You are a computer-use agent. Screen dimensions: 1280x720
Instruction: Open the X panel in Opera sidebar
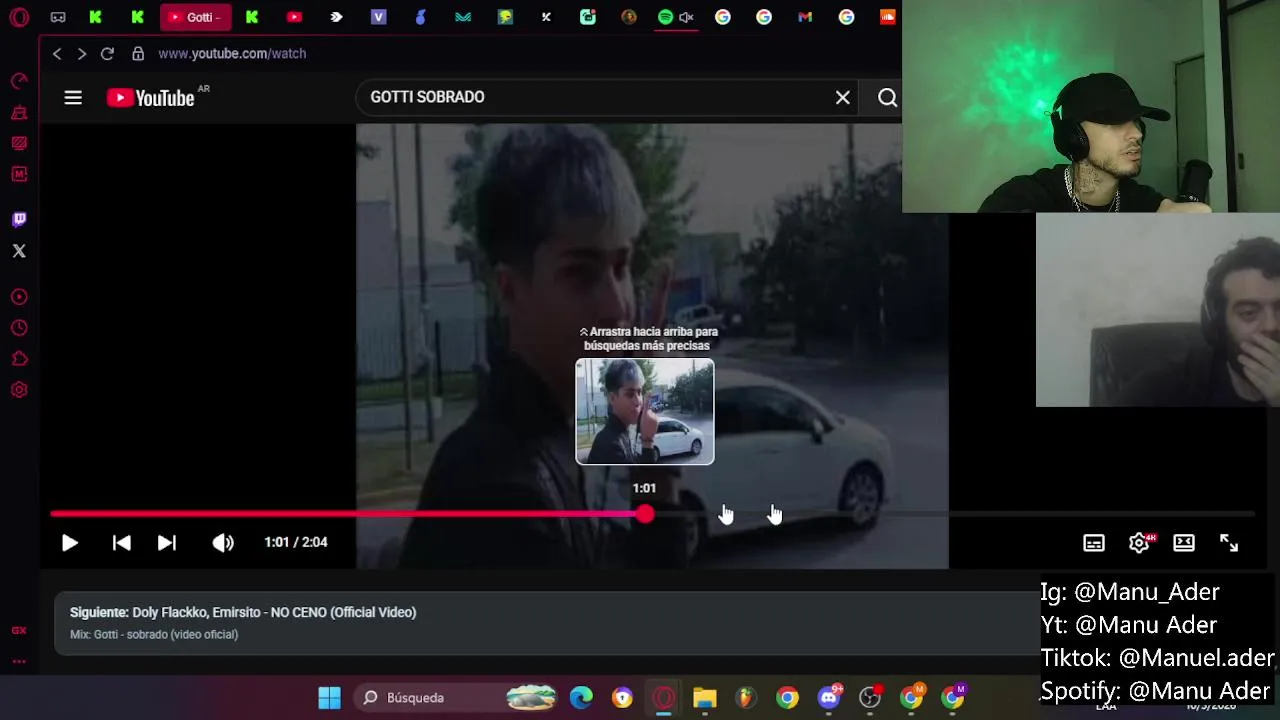(x=19, y=251)
